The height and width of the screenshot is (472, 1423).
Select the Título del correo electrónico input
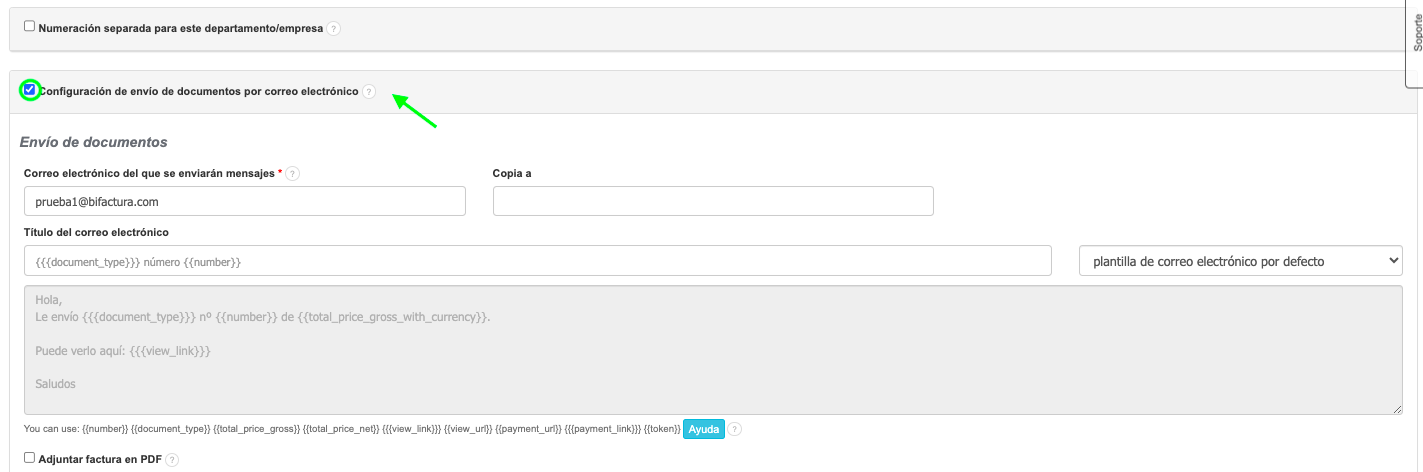tap(538, 261)
